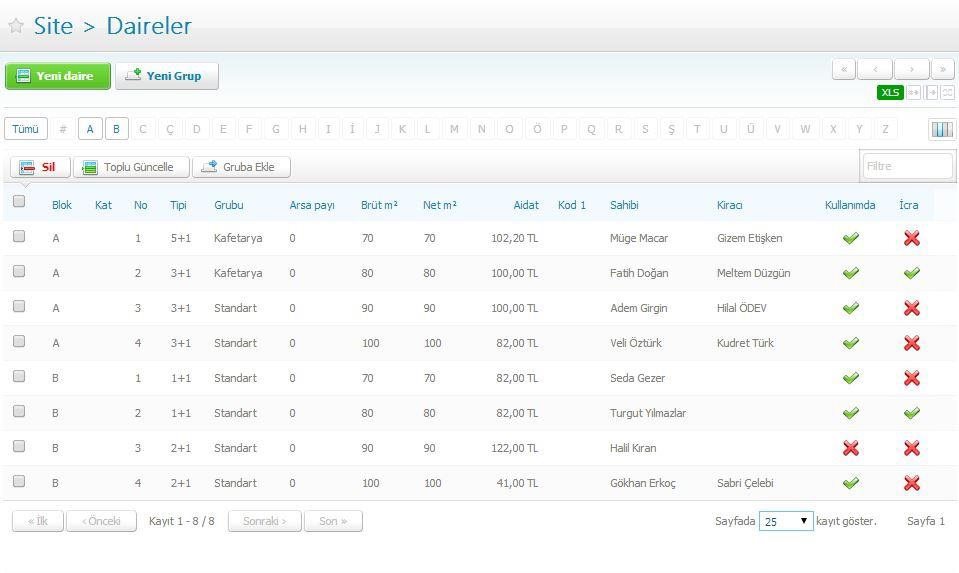Click the bottom Son » pagination button
This screenshot has height=573, width=959.
333,521
